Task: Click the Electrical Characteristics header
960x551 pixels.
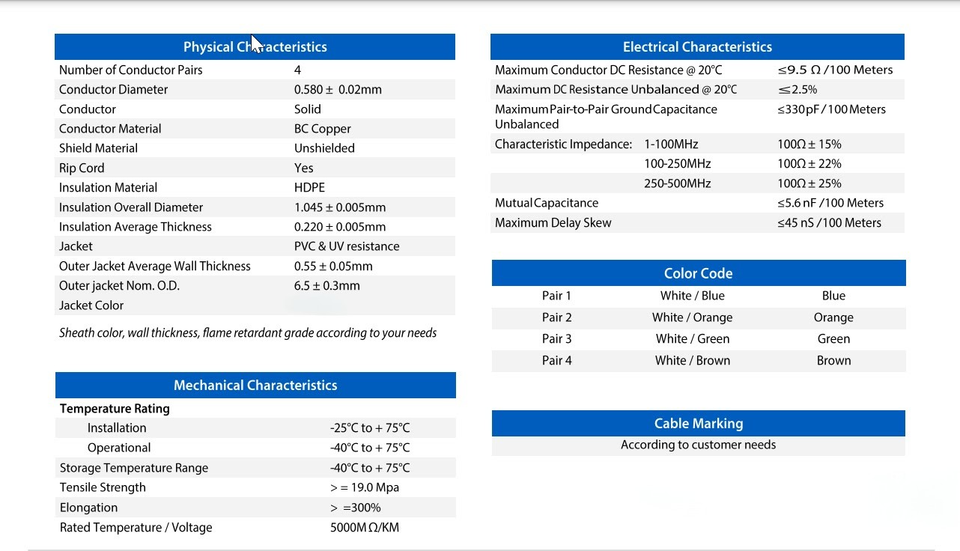Action: (697, 47)
